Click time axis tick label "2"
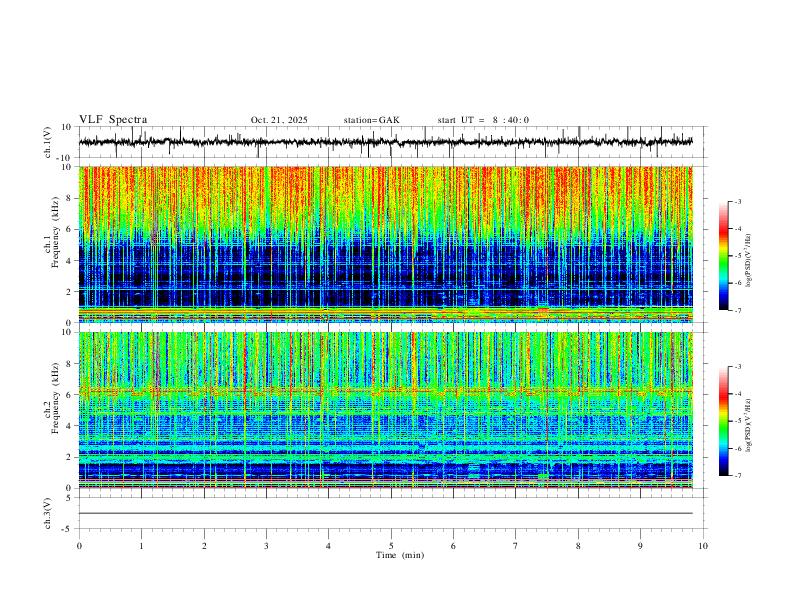This screenshot has width=792, height=612. (204, 546)
